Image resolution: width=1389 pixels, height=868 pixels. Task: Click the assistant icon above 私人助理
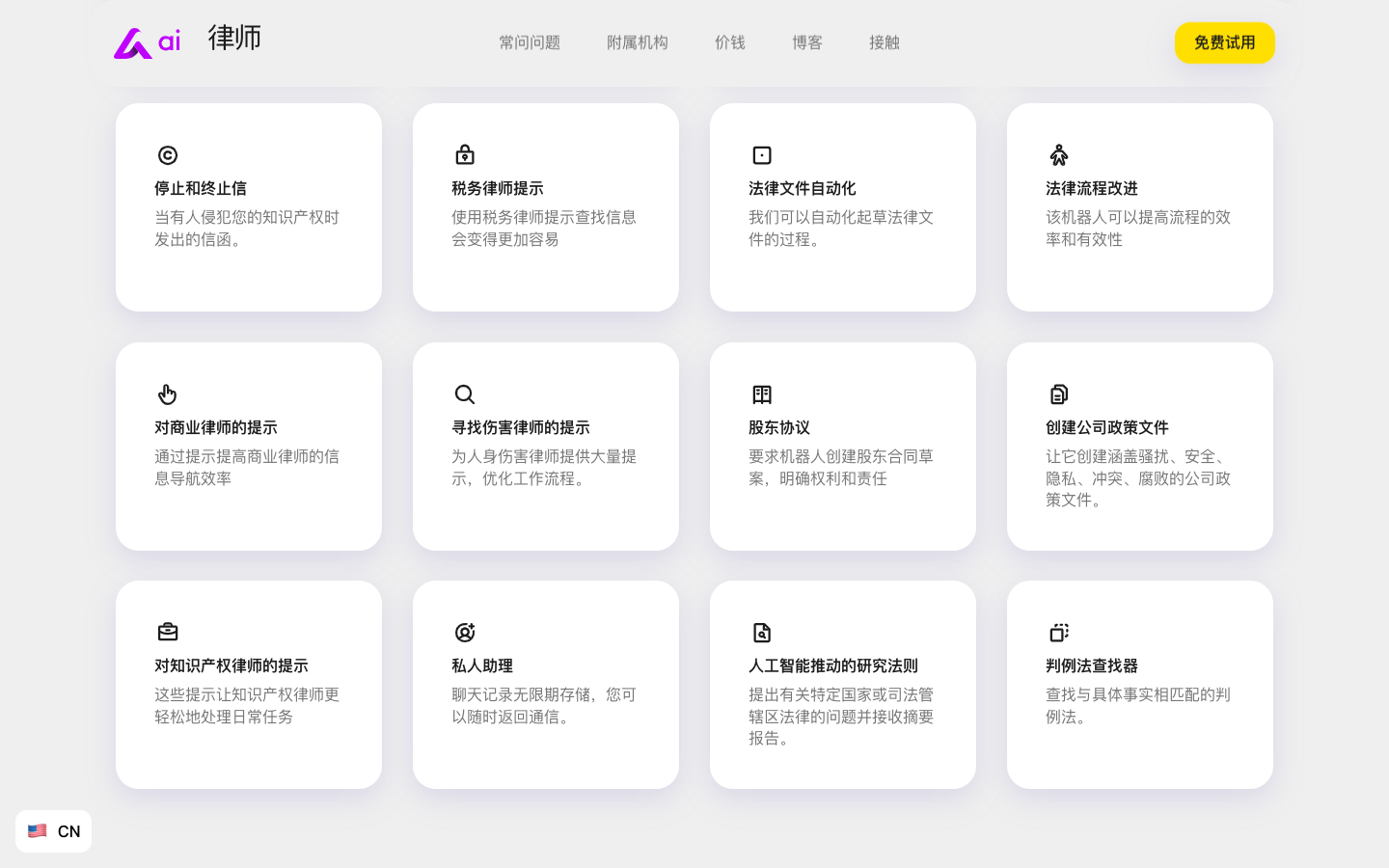[x=465, y=633]
